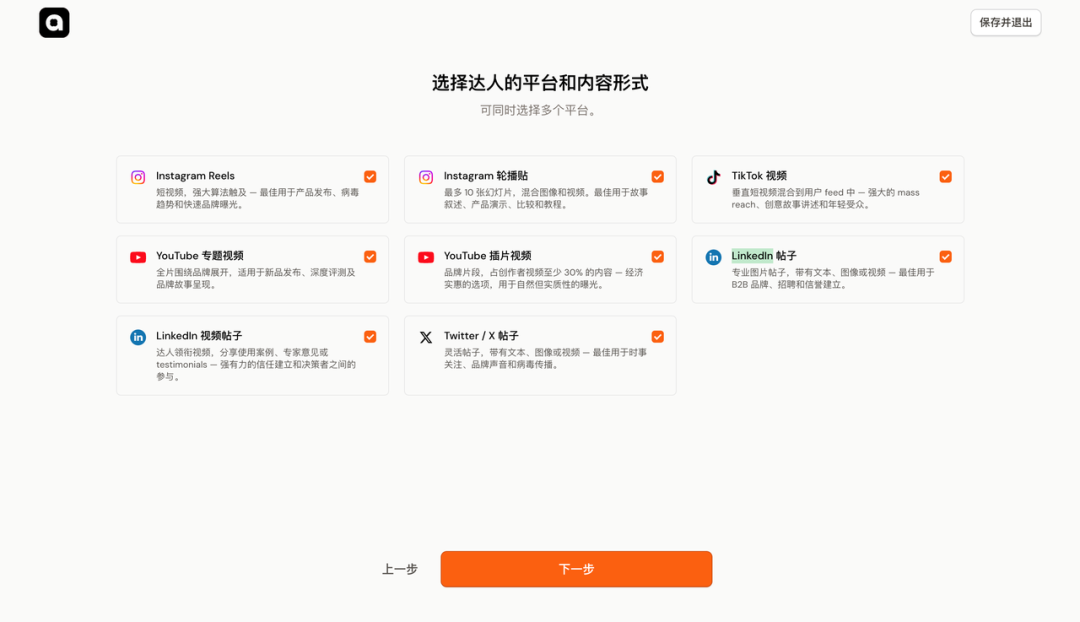This screenshot has height=622, width=1080.
Task: Uncheck the YouTube 插片视频 checkbox
Action: [x=658, y=256]
